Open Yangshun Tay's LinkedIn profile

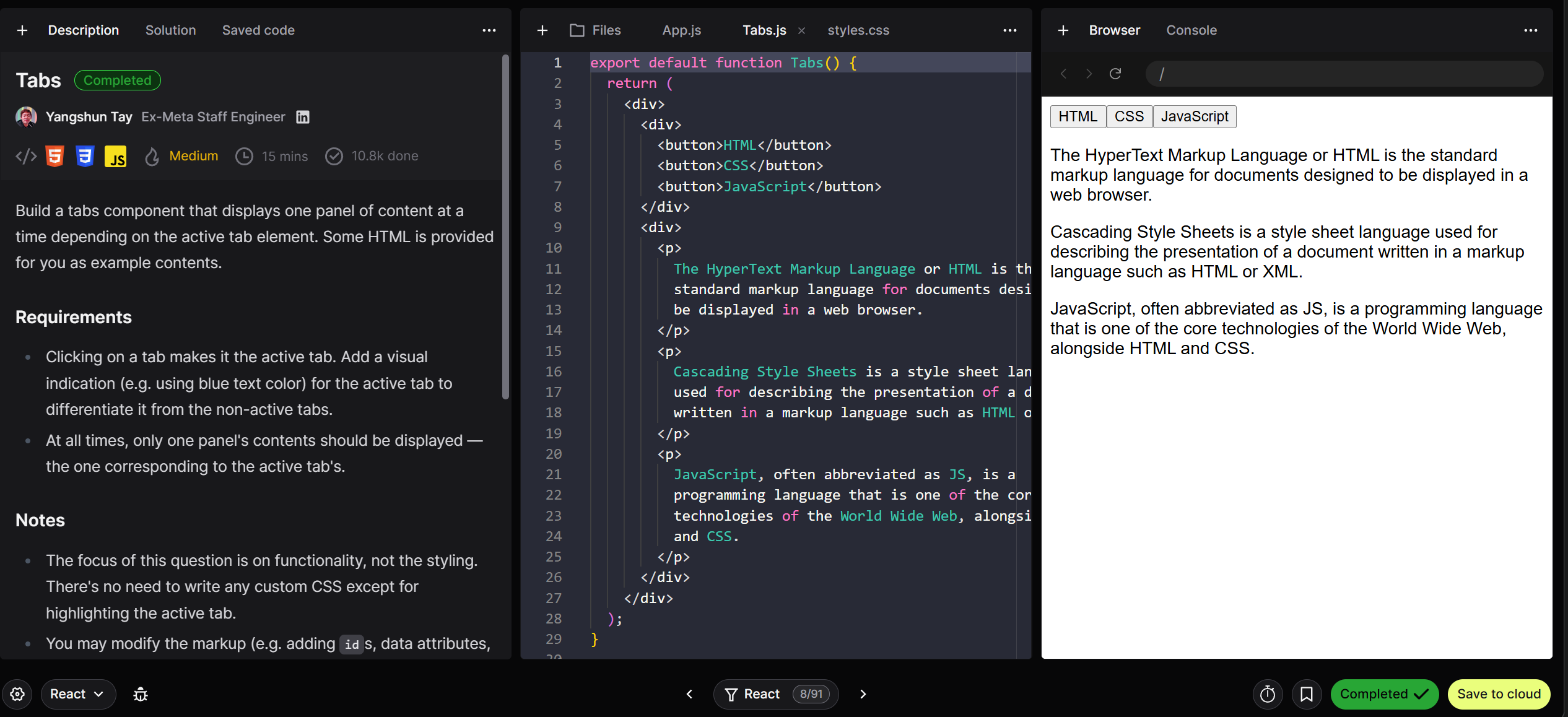coord(302,116)
